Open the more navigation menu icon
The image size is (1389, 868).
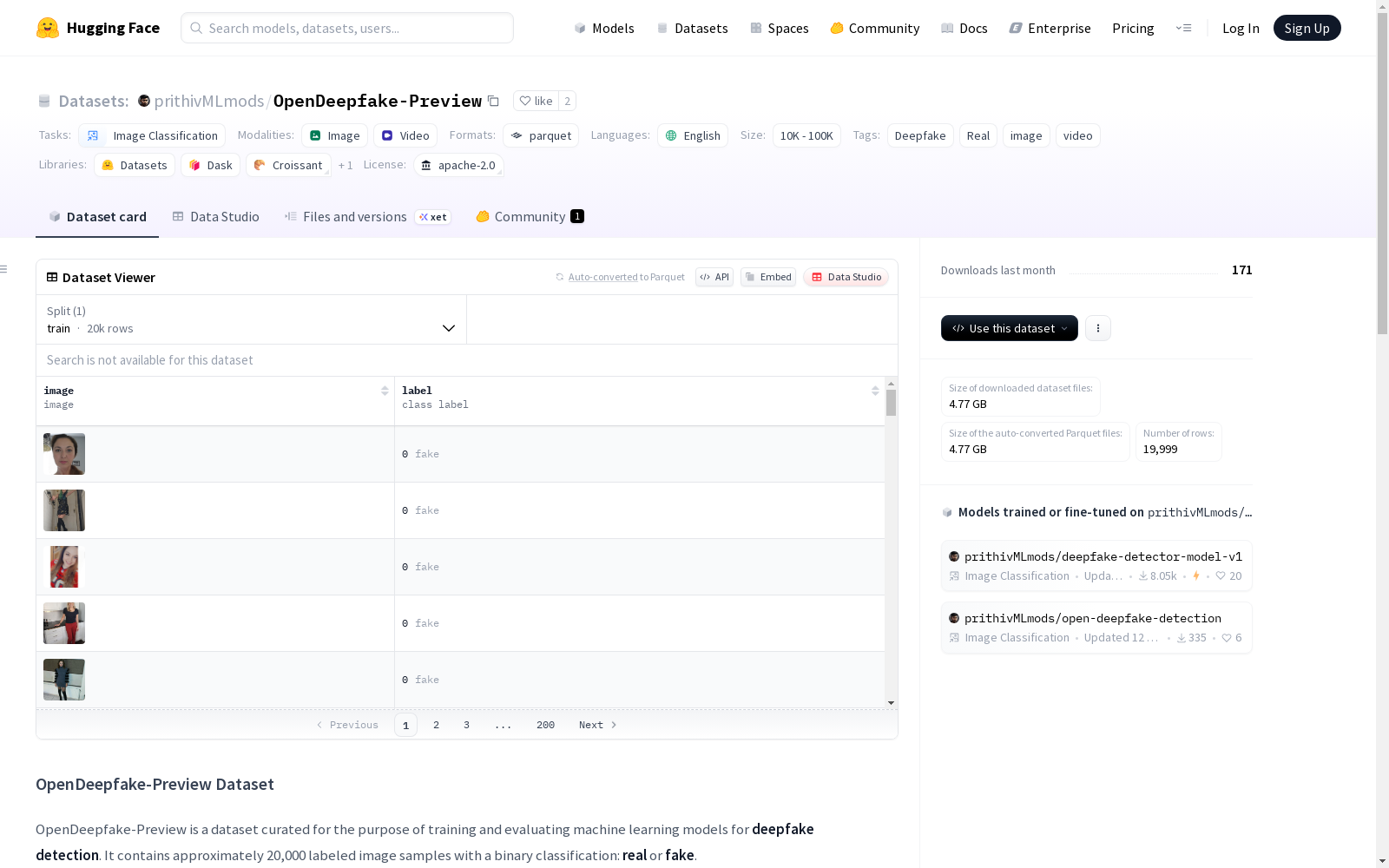(1183, 28)
